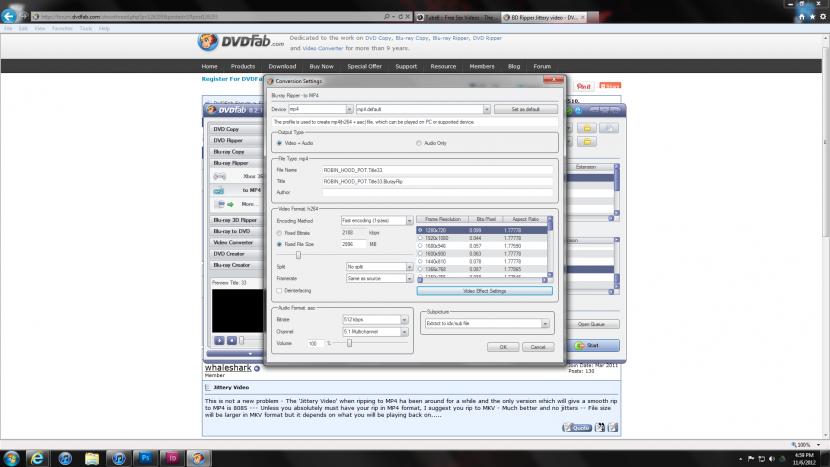Enable the Deinterlacing checkbox
Screen dimensions: 830x467
279,290
